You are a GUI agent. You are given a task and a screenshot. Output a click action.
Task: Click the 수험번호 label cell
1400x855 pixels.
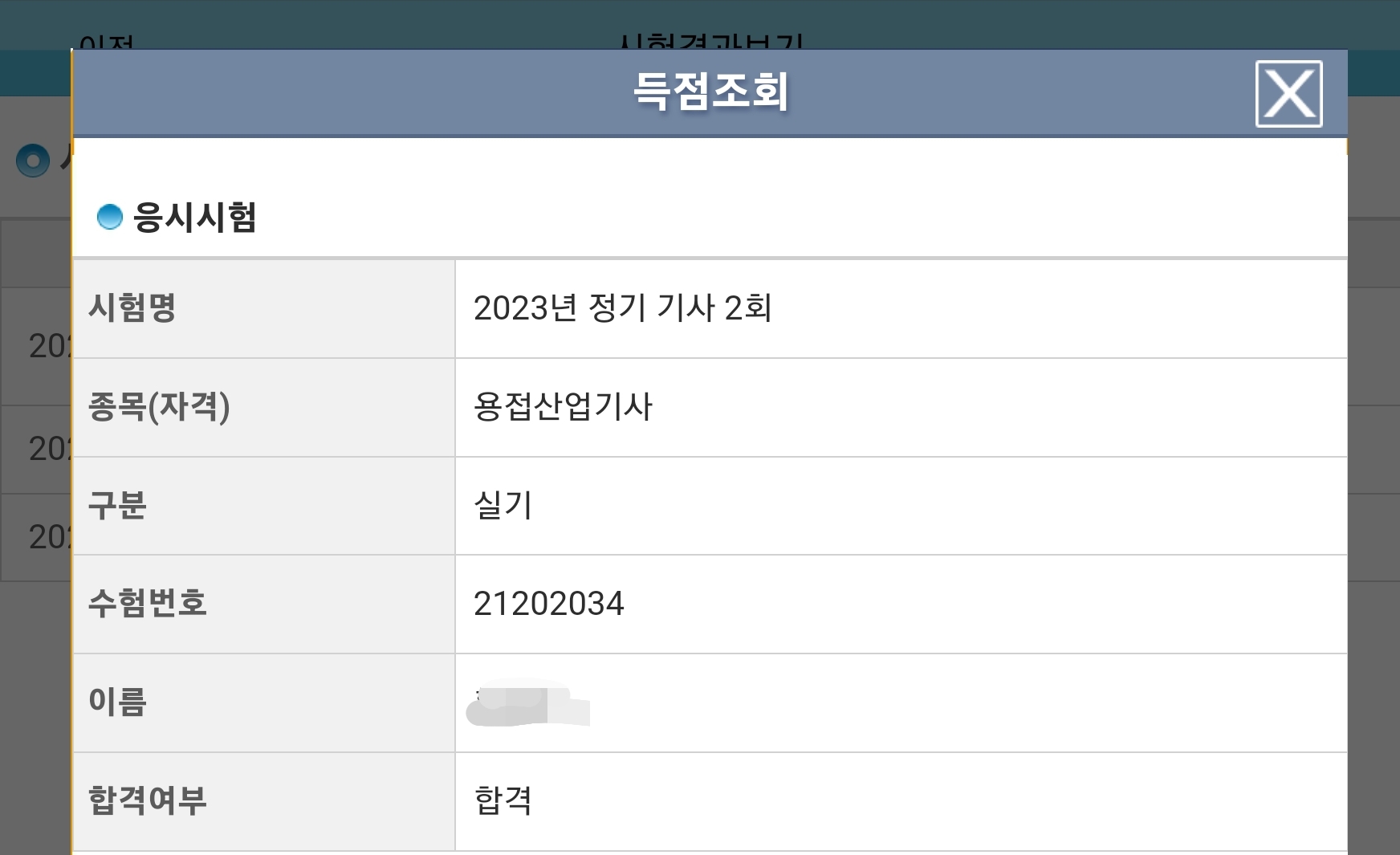148,604
